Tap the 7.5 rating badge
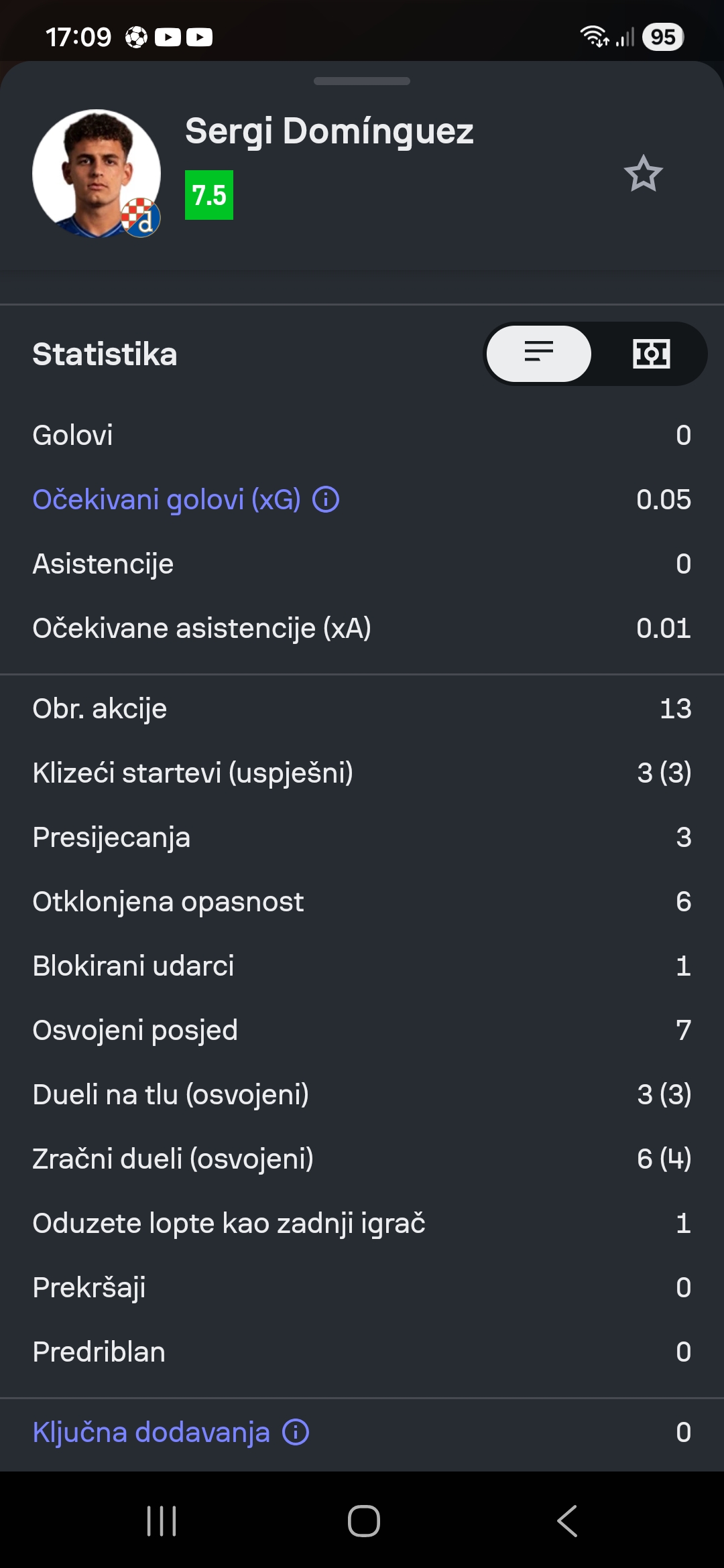Viewport: 724px width, 1568px height. 209,195
